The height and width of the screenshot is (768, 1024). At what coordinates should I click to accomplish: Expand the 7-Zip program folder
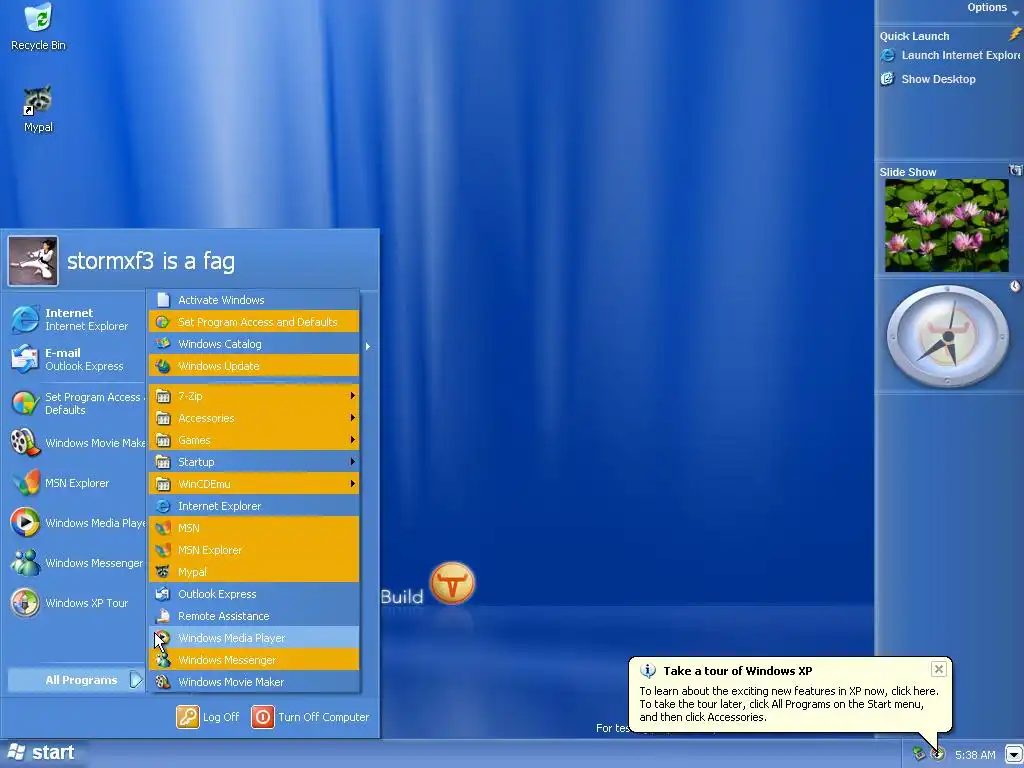[x=254, y=396]
